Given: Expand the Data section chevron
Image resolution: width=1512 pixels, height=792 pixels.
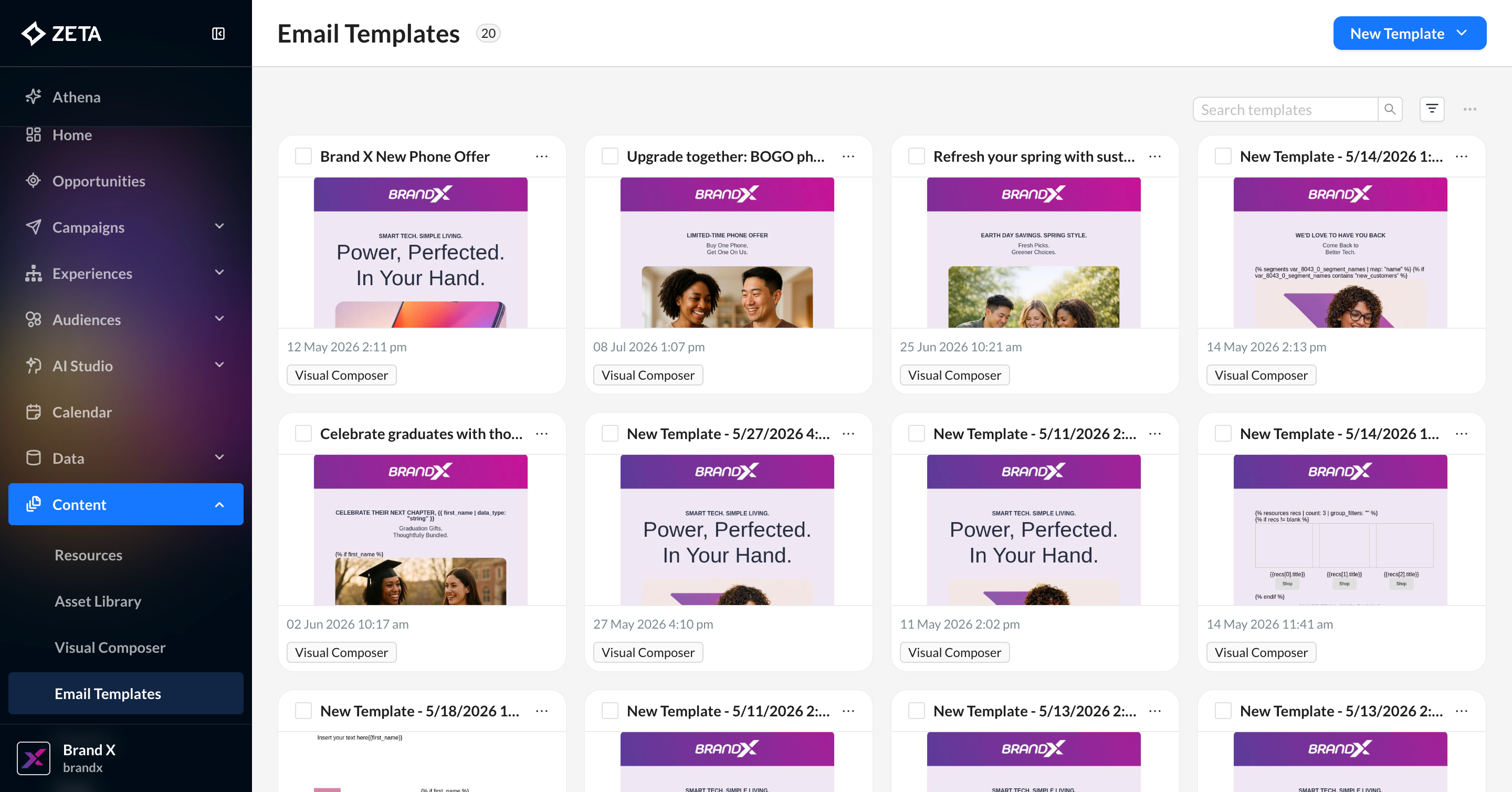Looking at the screenshot, I should click(x=219, y=457).
